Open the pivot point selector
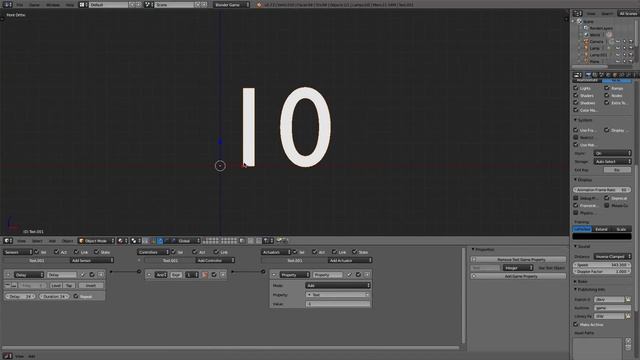640x360 pixels. click(136, 241)
